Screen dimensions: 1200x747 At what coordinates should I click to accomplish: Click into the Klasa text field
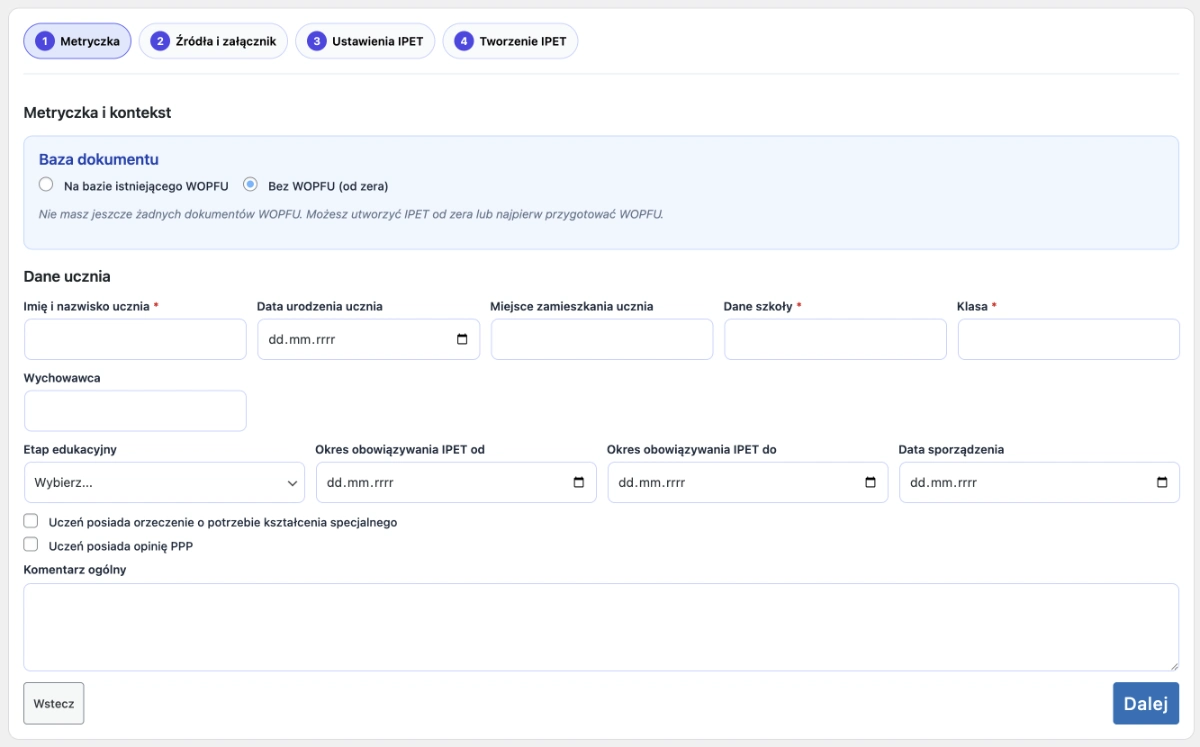[1068, 340]
